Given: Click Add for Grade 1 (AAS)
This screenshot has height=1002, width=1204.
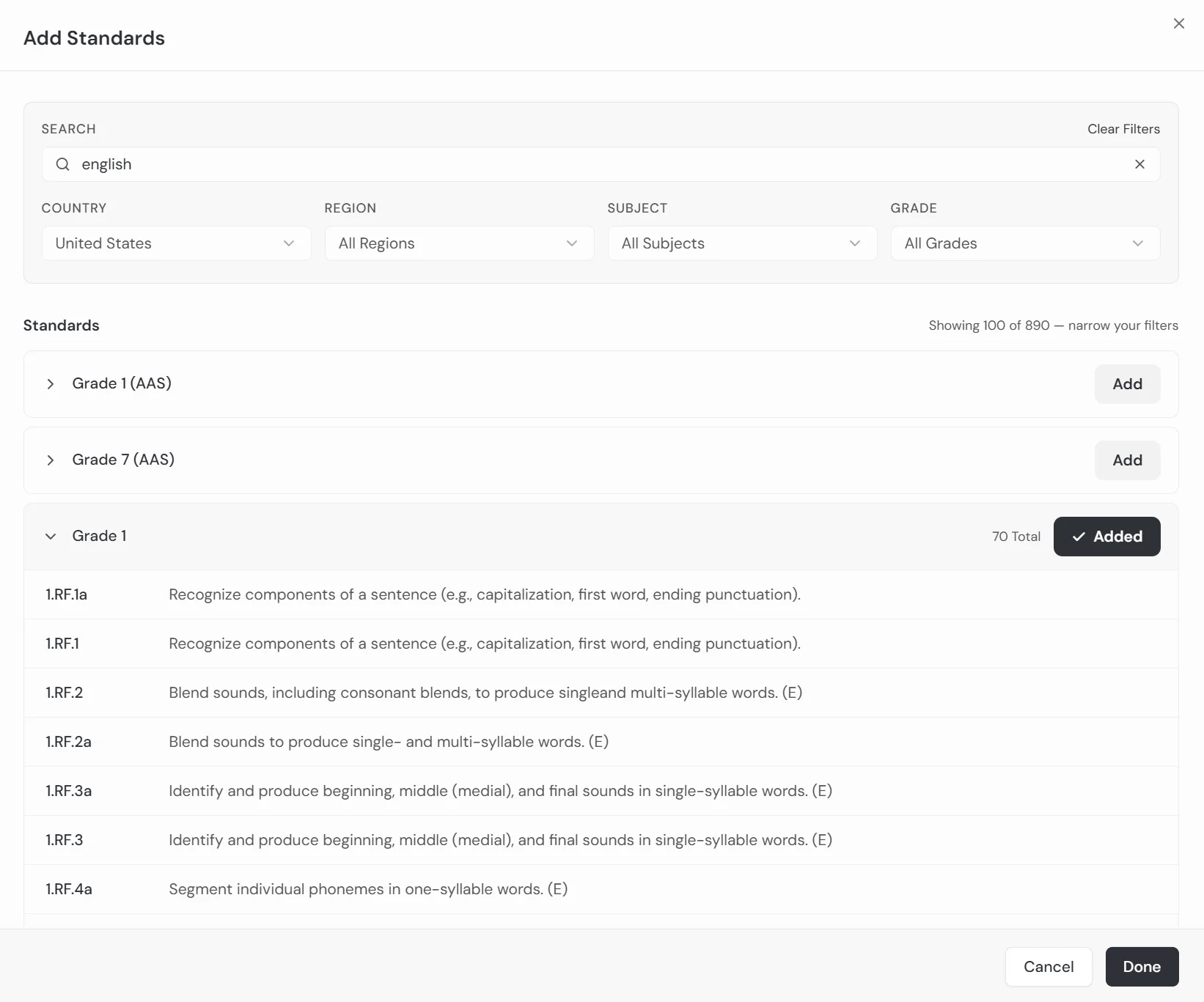Looking at the screenshot, I should (x=1127, y=383).
